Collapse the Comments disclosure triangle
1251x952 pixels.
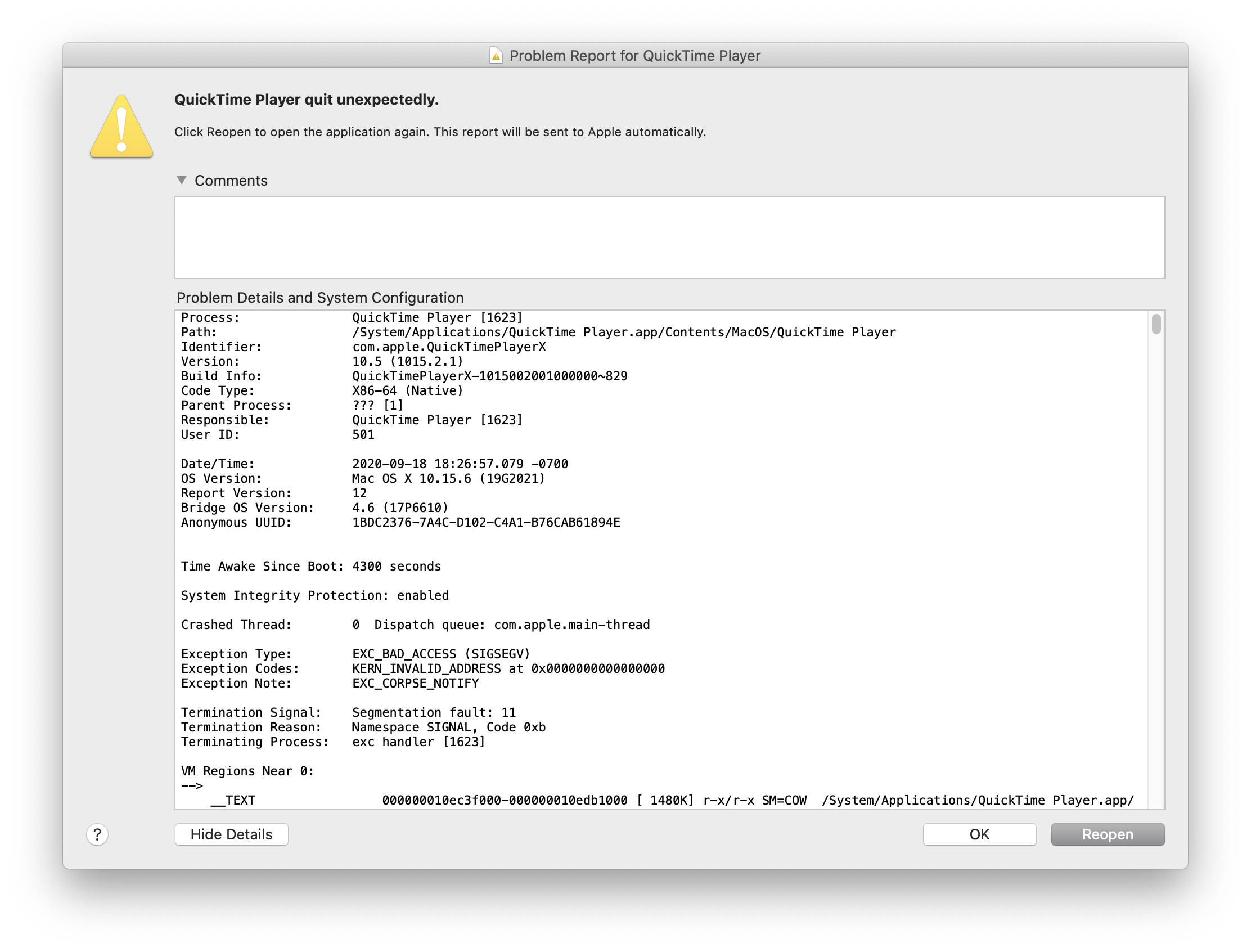181,180
